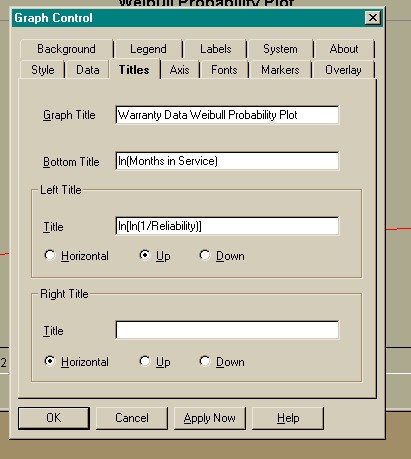The height and width of the screenshot is (459, 411).
Task: Switch to the Style tab
Action: coord(43,70)
